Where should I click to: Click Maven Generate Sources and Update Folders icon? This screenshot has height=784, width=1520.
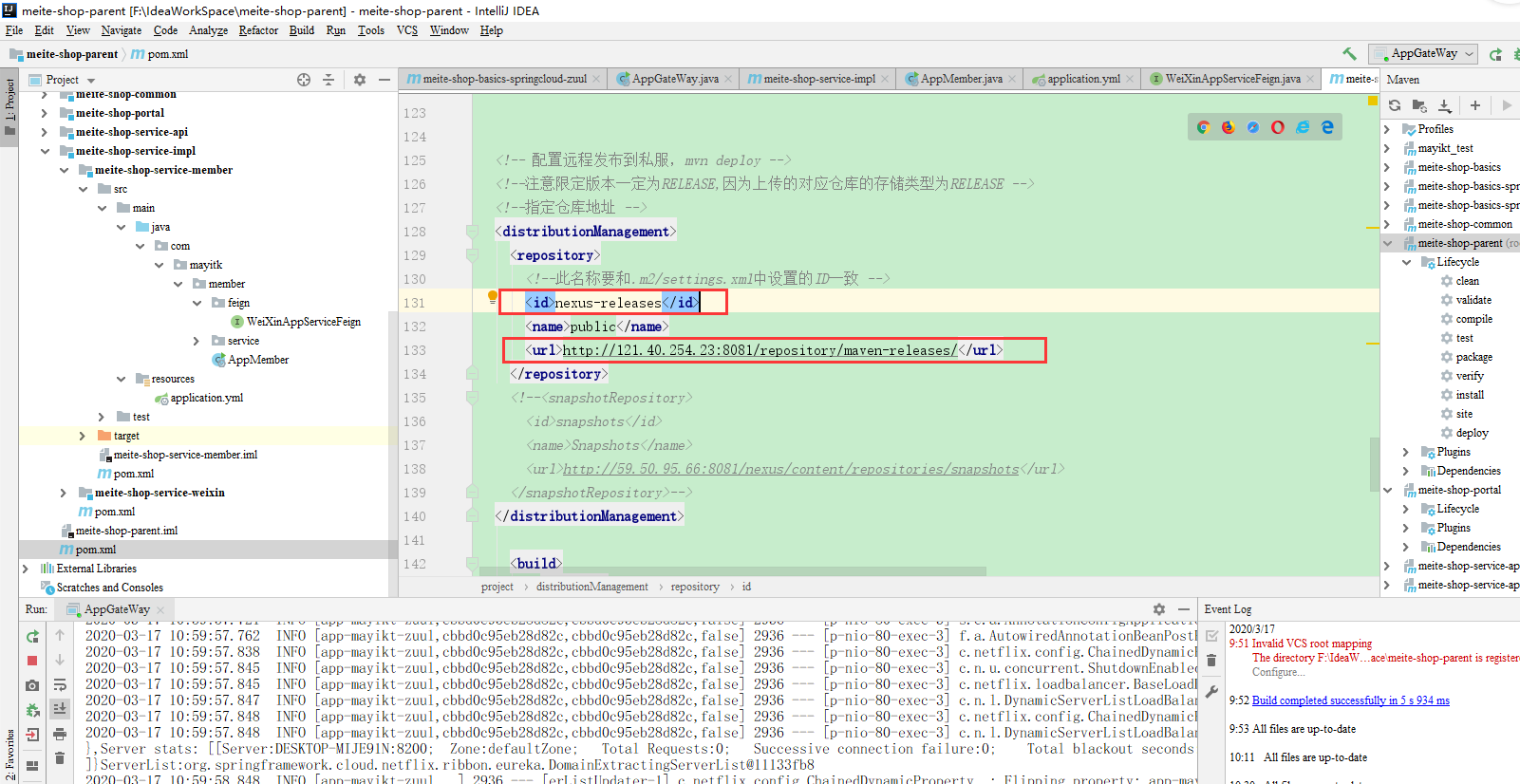point(1419,105)
